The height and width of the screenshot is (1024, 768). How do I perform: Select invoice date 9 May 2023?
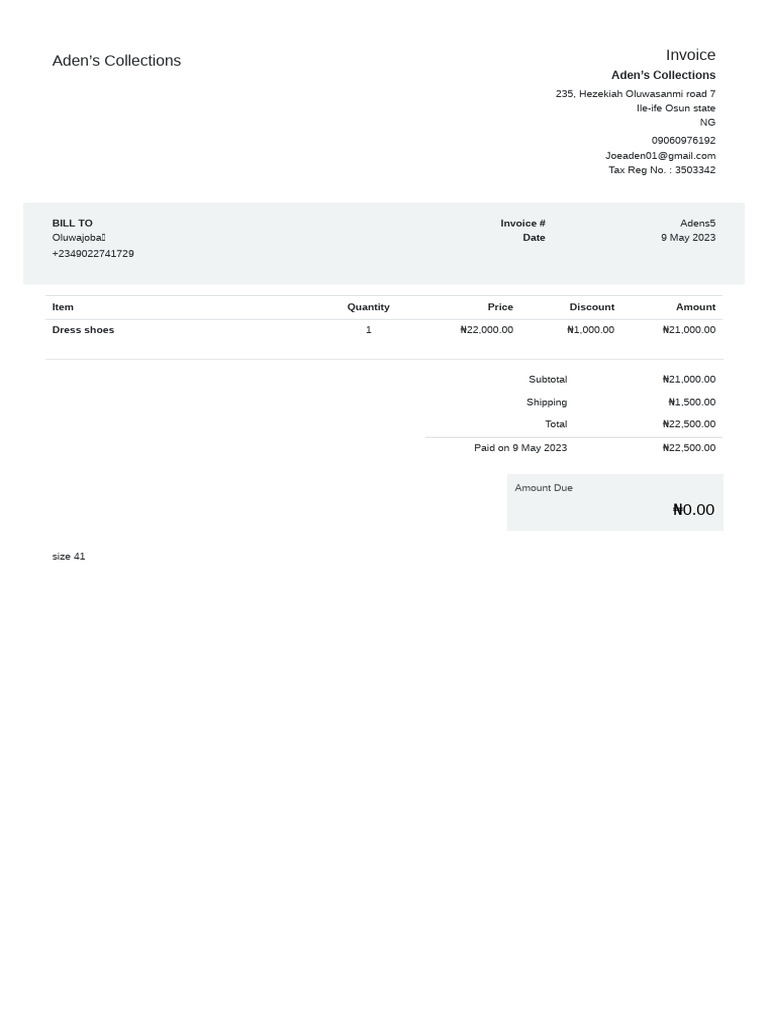[688, 238]
